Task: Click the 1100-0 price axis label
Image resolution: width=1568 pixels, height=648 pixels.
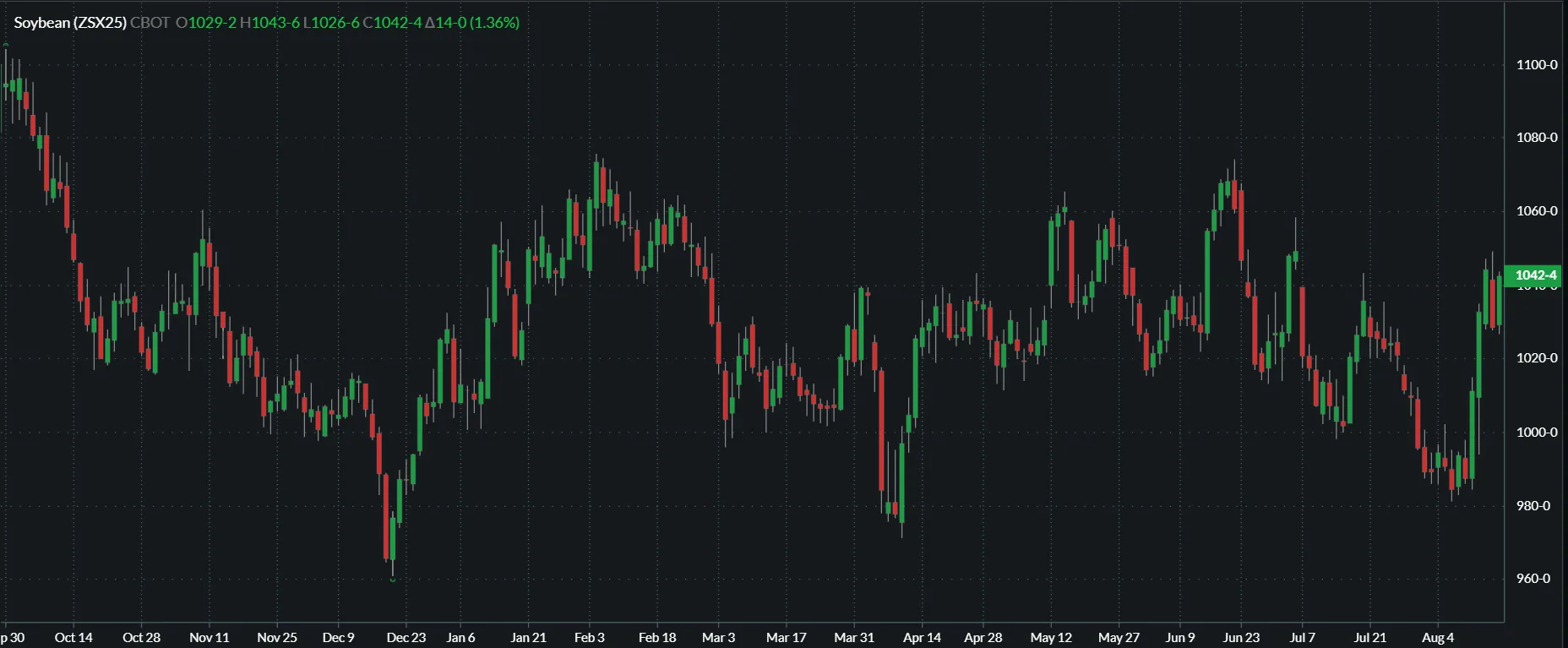Action: [1536, 65]
